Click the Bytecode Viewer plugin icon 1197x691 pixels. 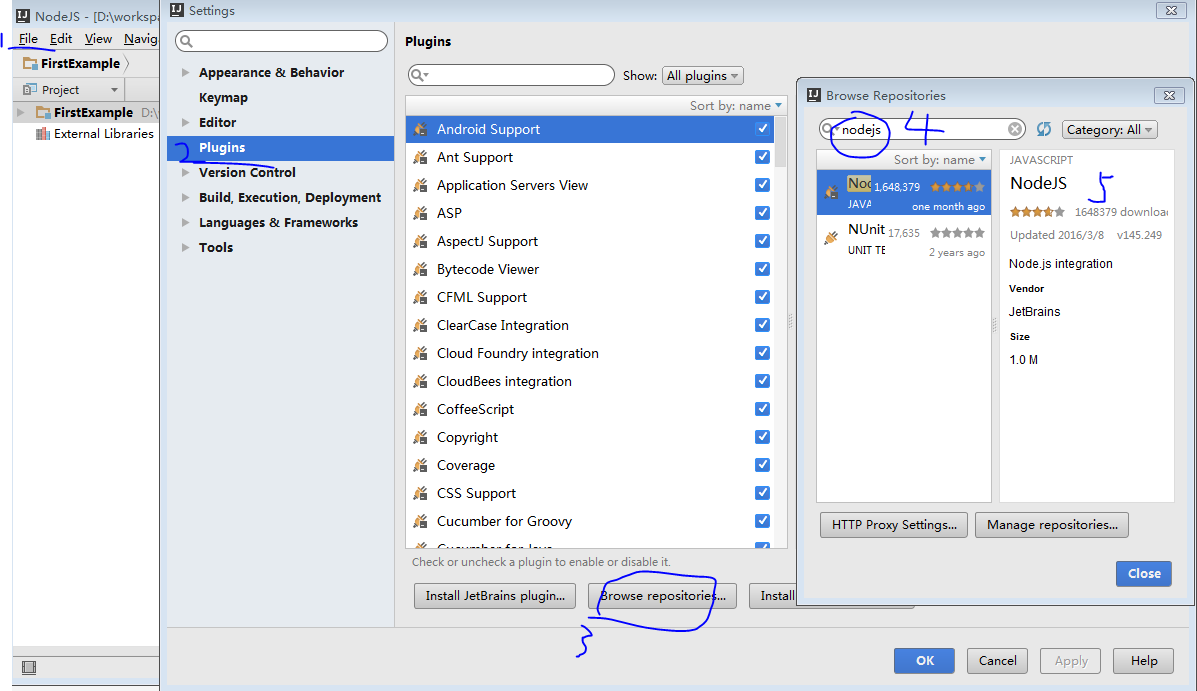pos(420,270)
